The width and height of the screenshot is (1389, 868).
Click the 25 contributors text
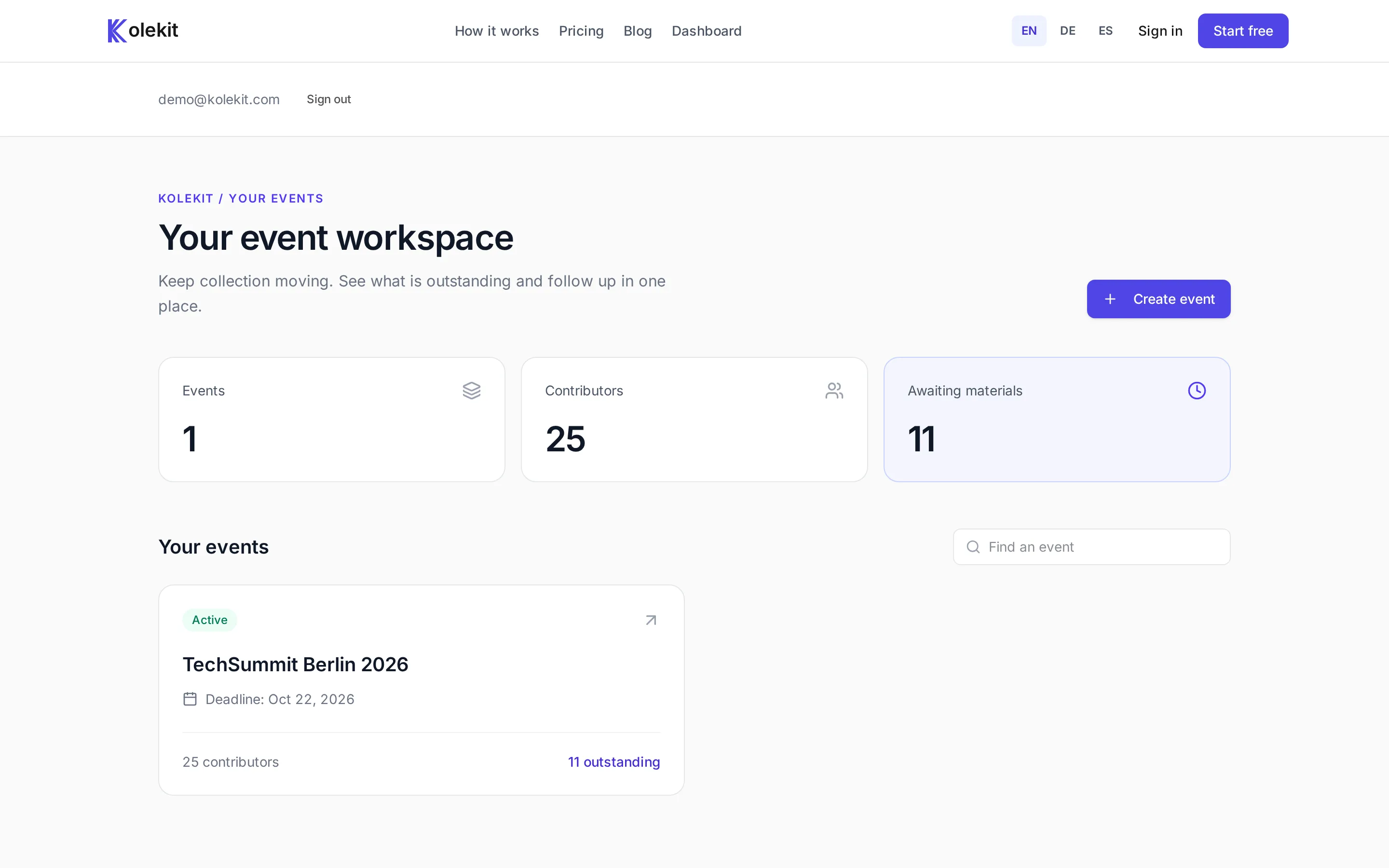pos(231,762)
